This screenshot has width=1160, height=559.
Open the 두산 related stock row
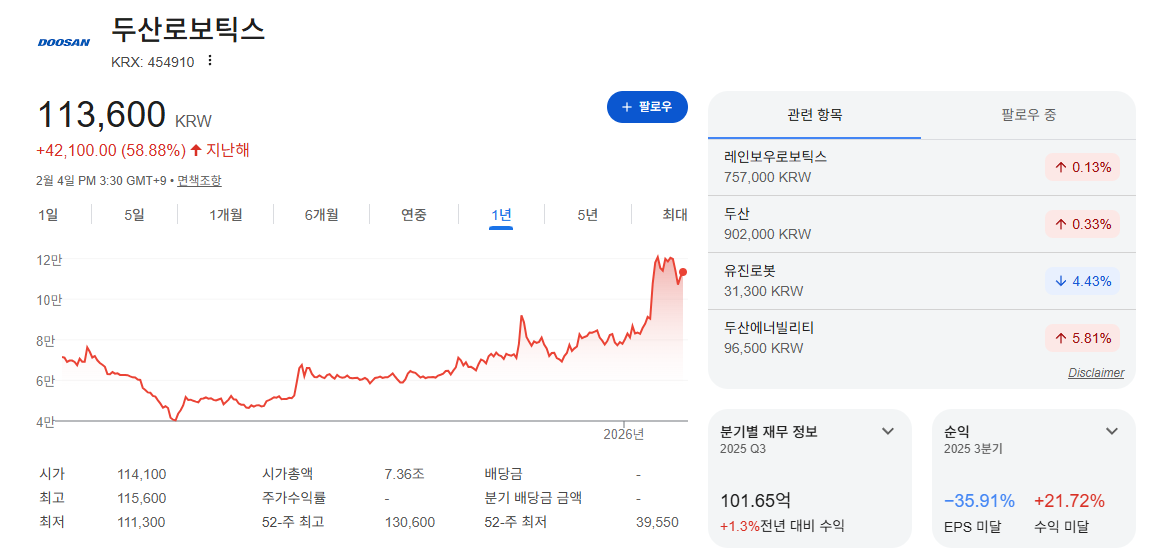921,224
